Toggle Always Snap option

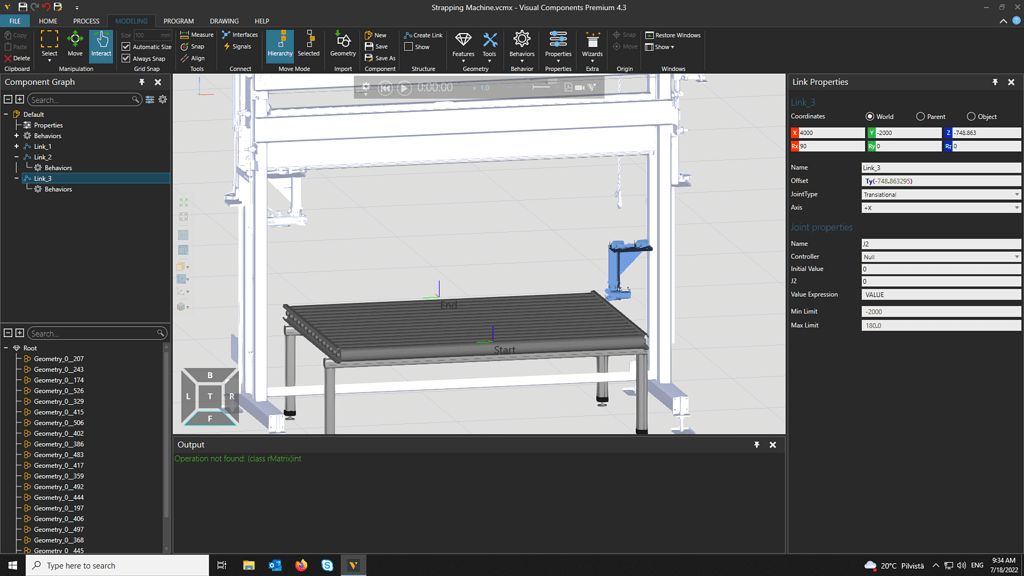tap(128, 57)
